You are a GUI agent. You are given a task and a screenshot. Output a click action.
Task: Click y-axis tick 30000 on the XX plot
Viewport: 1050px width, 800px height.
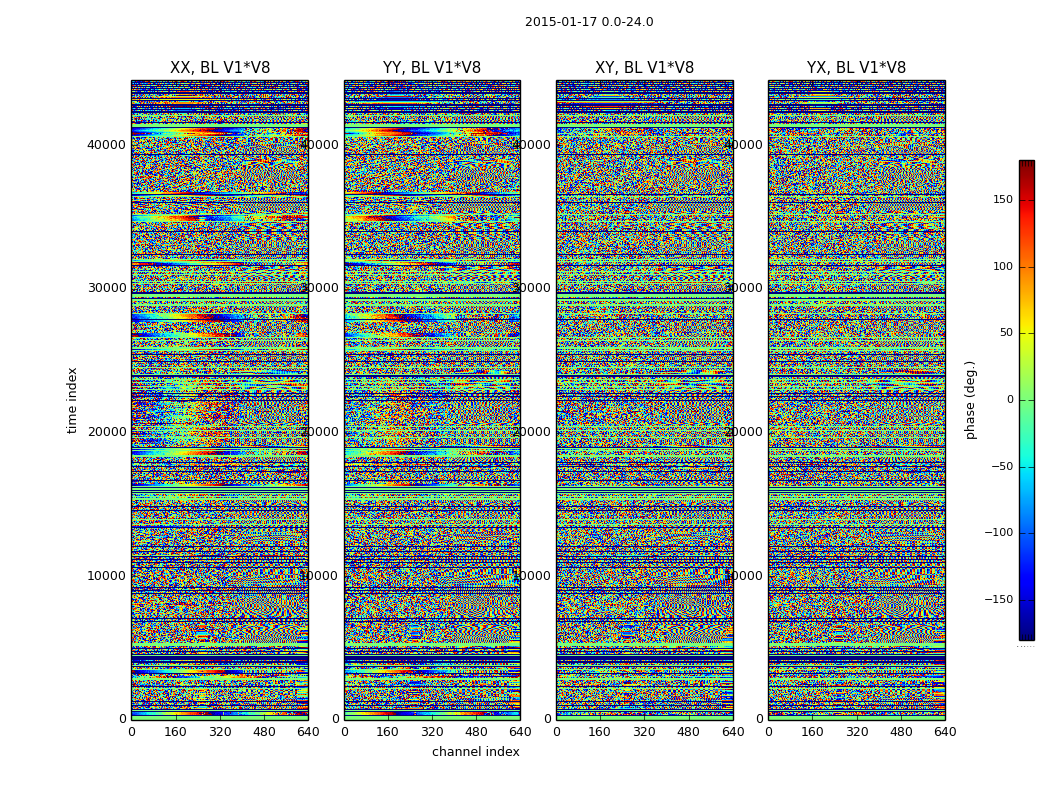point(106,288)
